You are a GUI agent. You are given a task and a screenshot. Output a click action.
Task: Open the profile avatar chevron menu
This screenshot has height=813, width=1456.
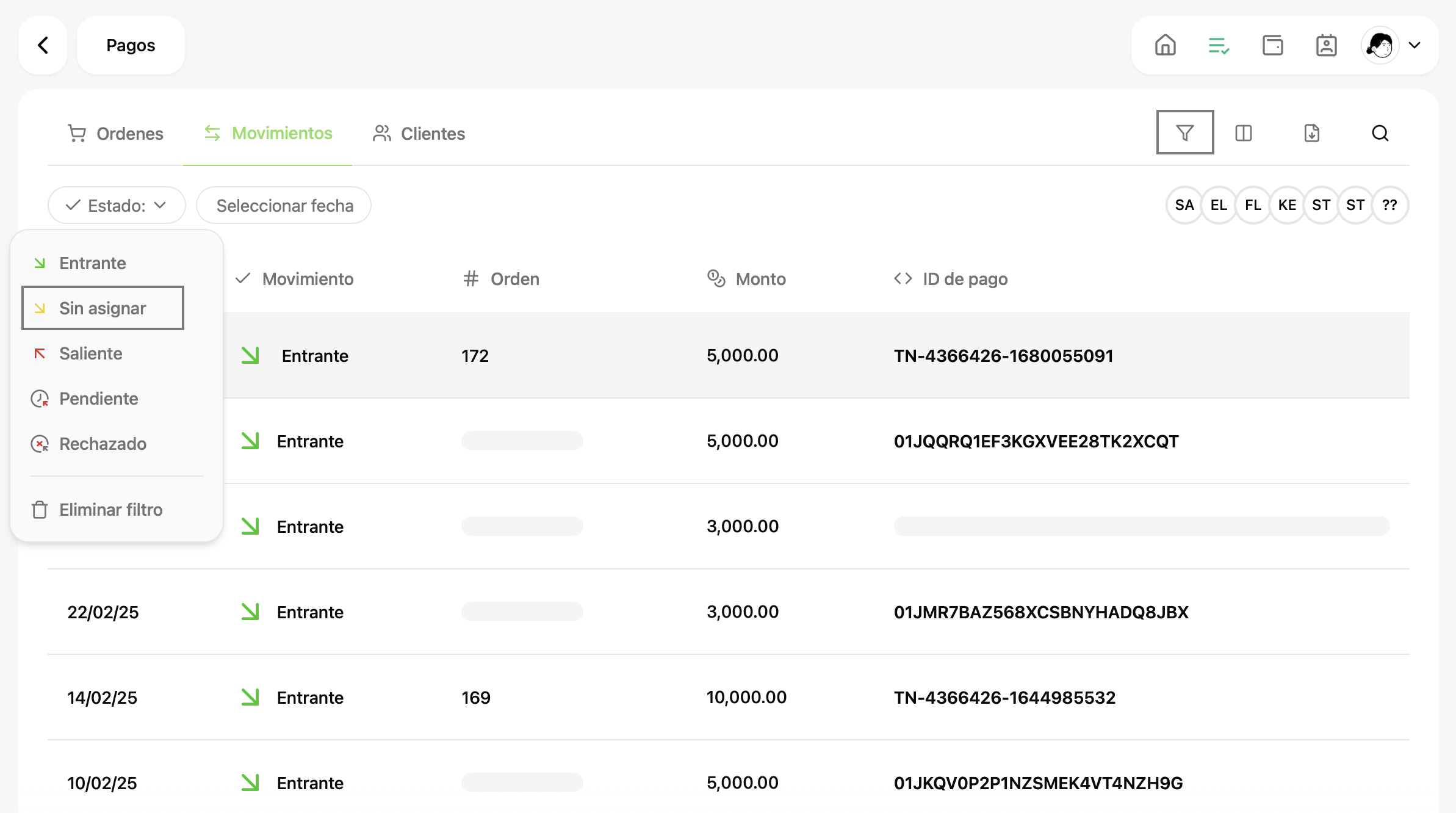tap(1415, 45)
